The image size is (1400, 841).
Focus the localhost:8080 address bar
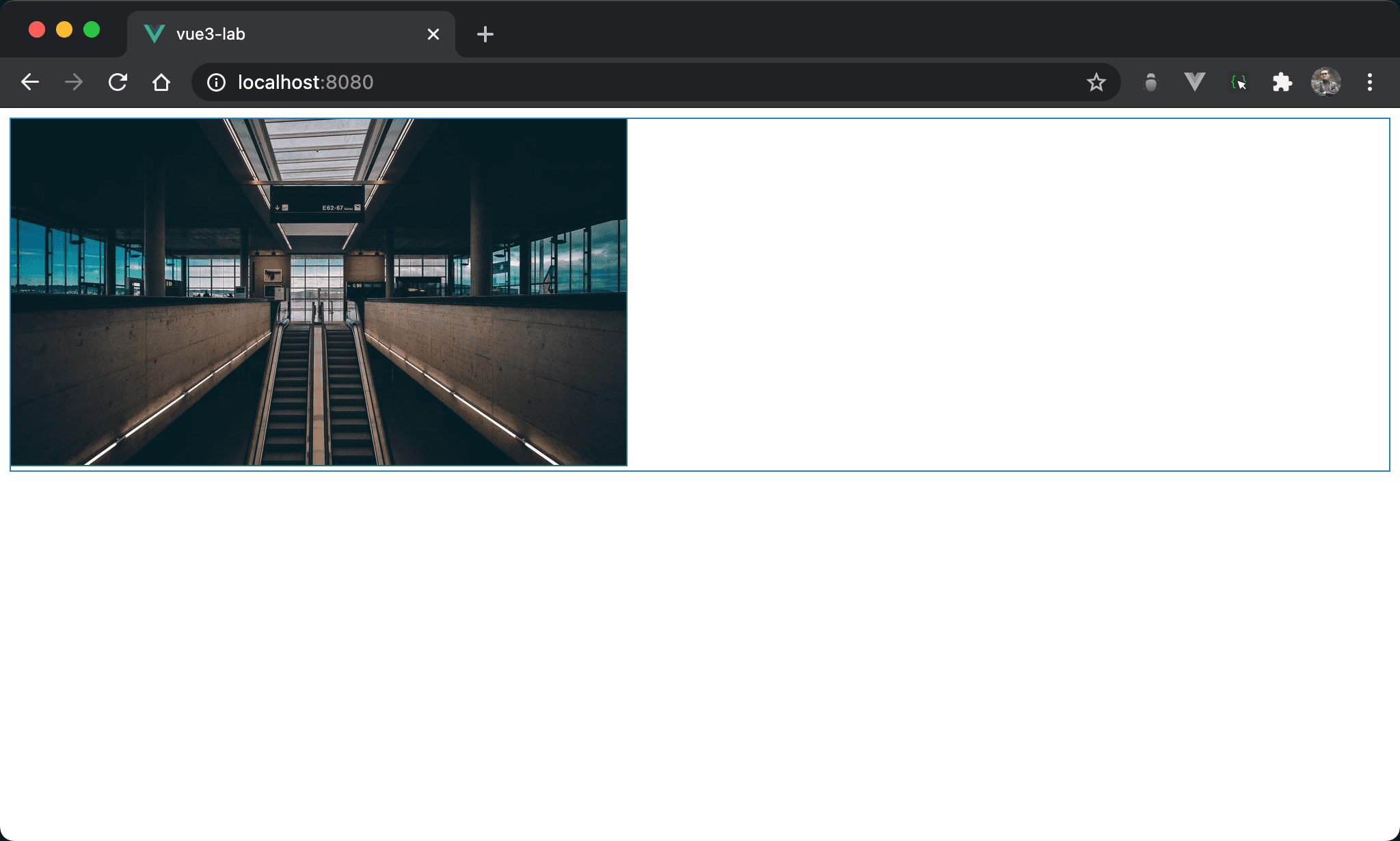(x=615, y=83)
